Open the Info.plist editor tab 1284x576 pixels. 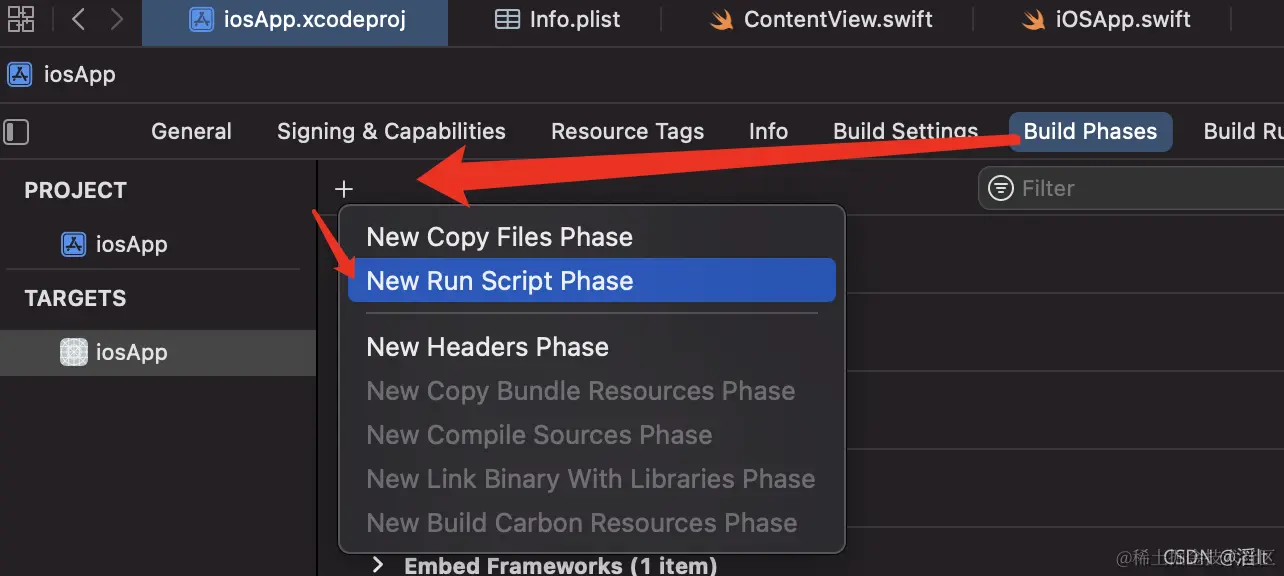point(558,20)
